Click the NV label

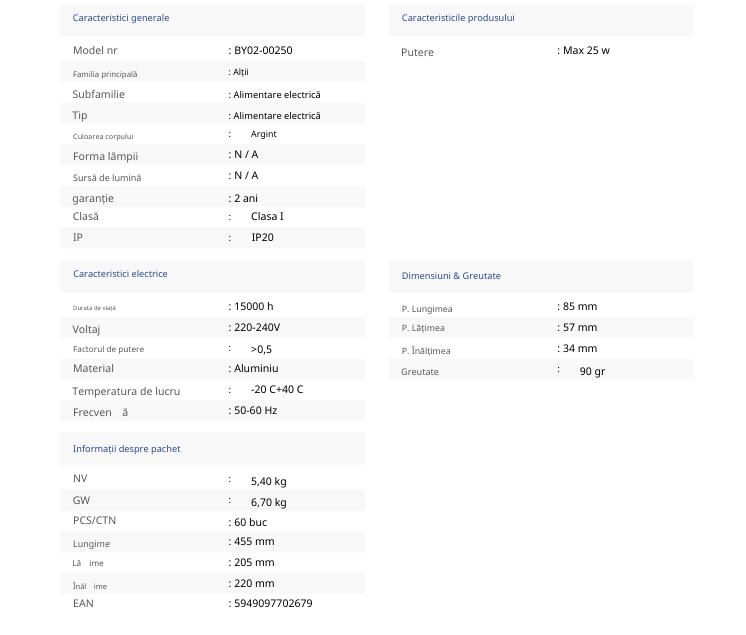80,479
